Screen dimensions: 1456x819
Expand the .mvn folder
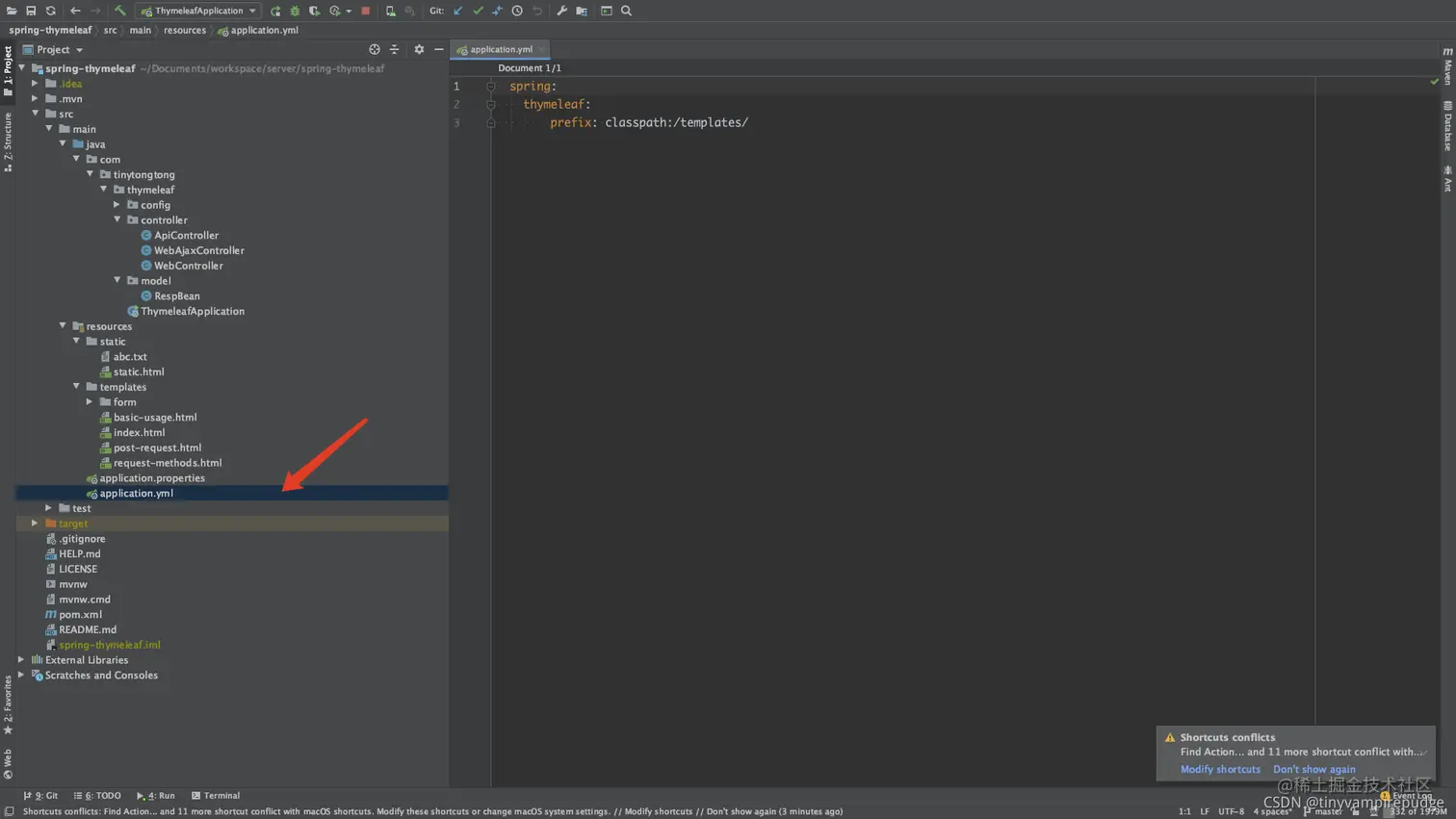pos(36,98)
